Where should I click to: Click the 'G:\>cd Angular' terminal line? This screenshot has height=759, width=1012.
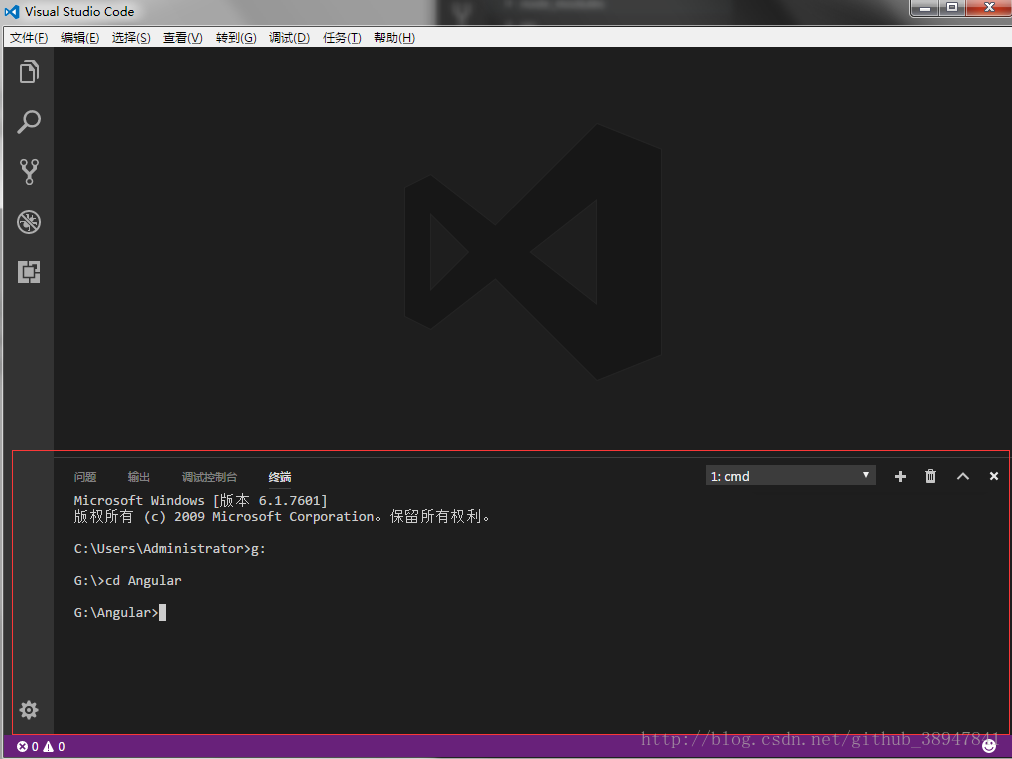click(127, 581)
